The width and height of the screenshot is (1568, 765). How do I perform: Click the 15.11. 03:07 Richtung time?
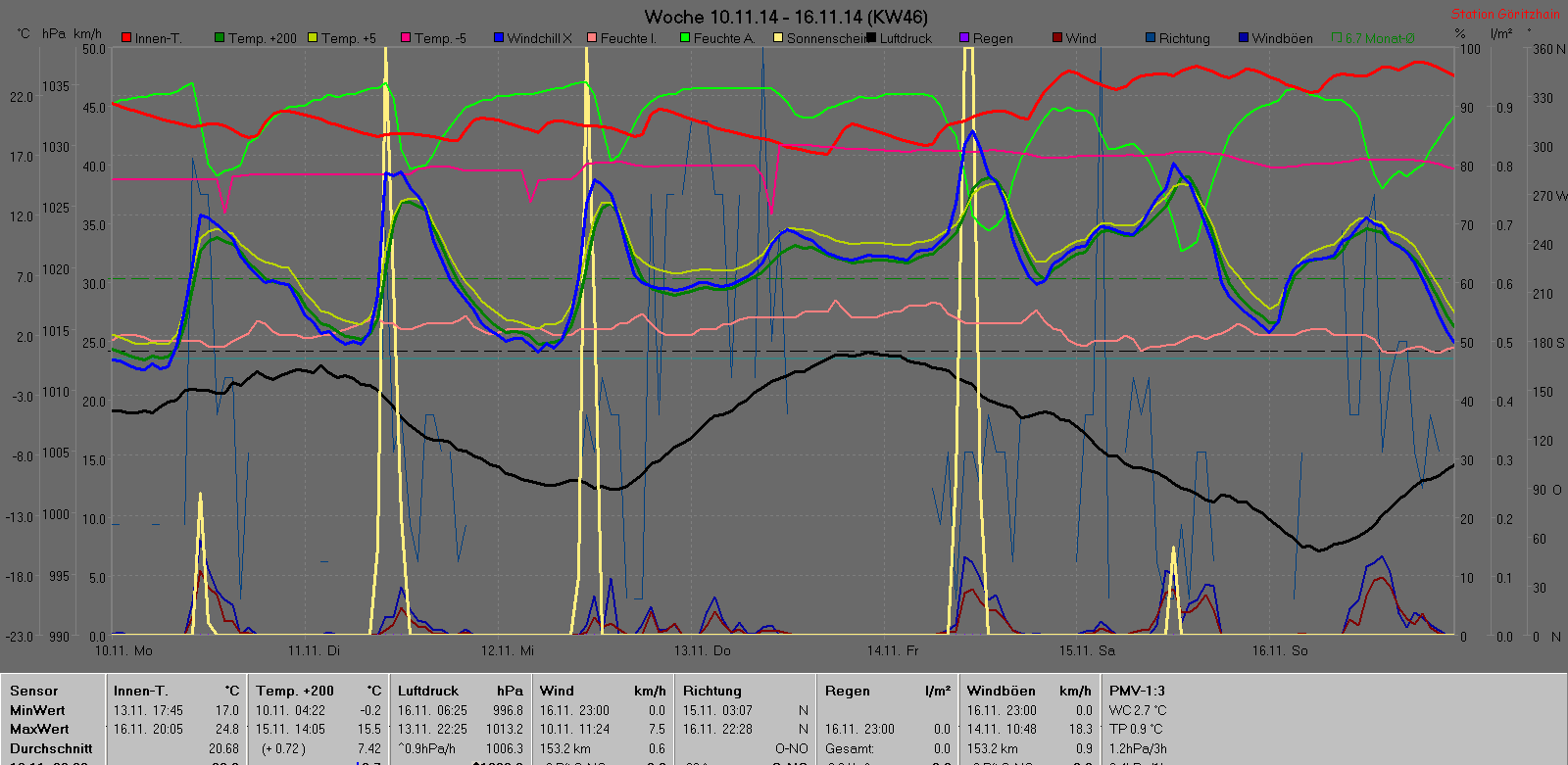[x=717, y=710]
